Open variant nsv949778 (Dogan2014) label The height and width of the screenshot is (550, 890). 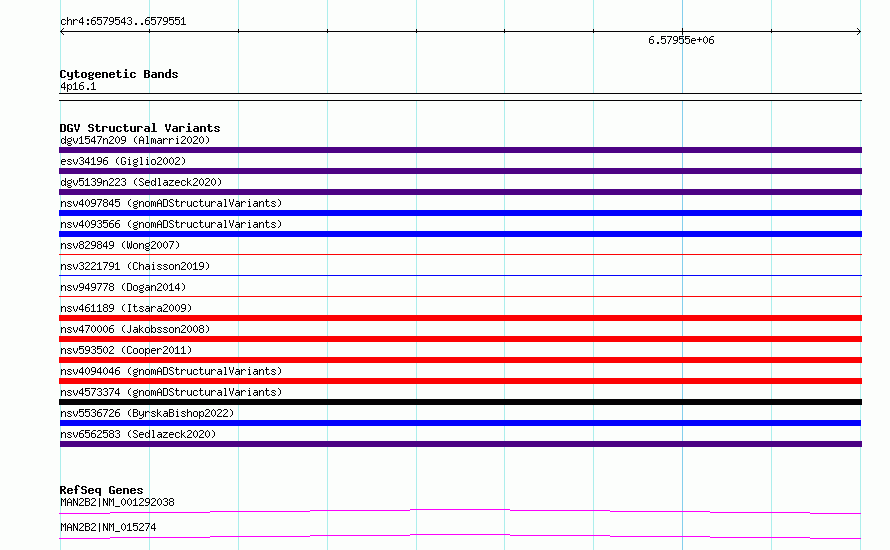pos(123,287)
